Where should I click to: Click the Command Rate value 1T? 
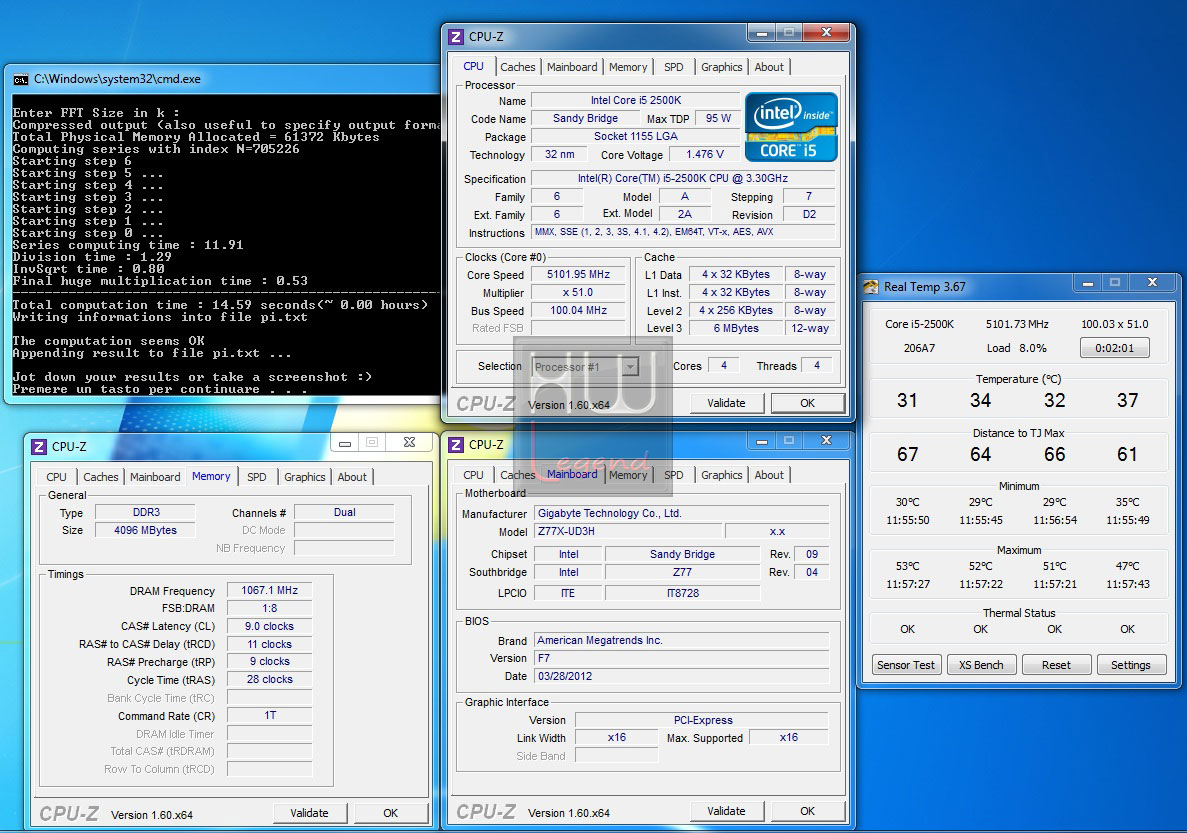coord(269,716)
